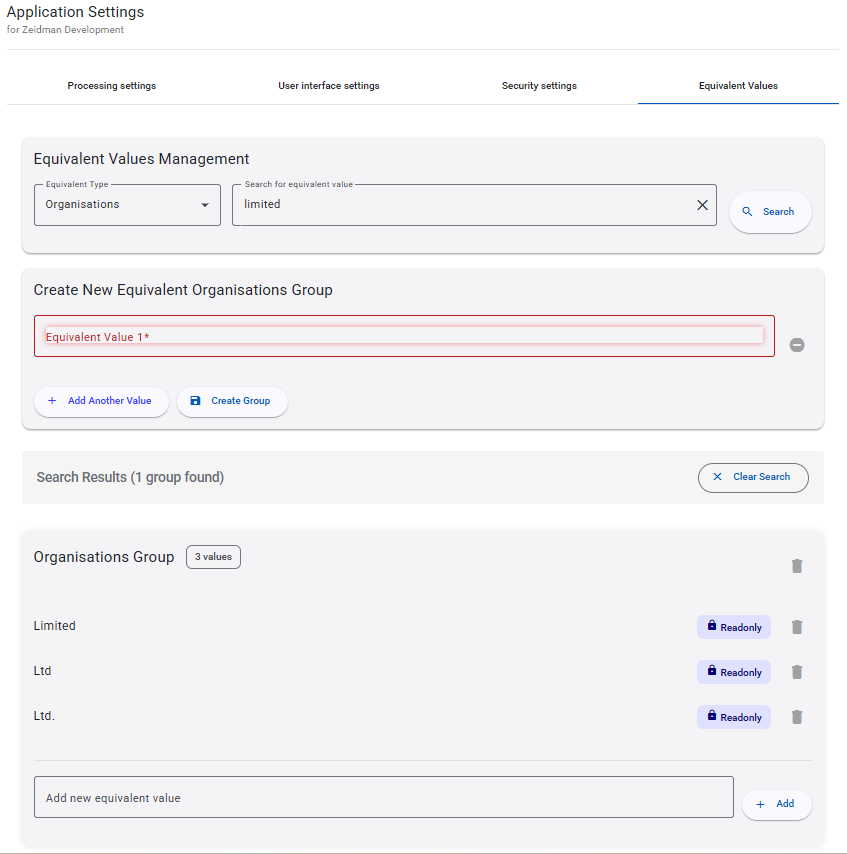847x854 pixels.
Task: Delete the 'Limited' value trash icon
Action: [797, 627]
